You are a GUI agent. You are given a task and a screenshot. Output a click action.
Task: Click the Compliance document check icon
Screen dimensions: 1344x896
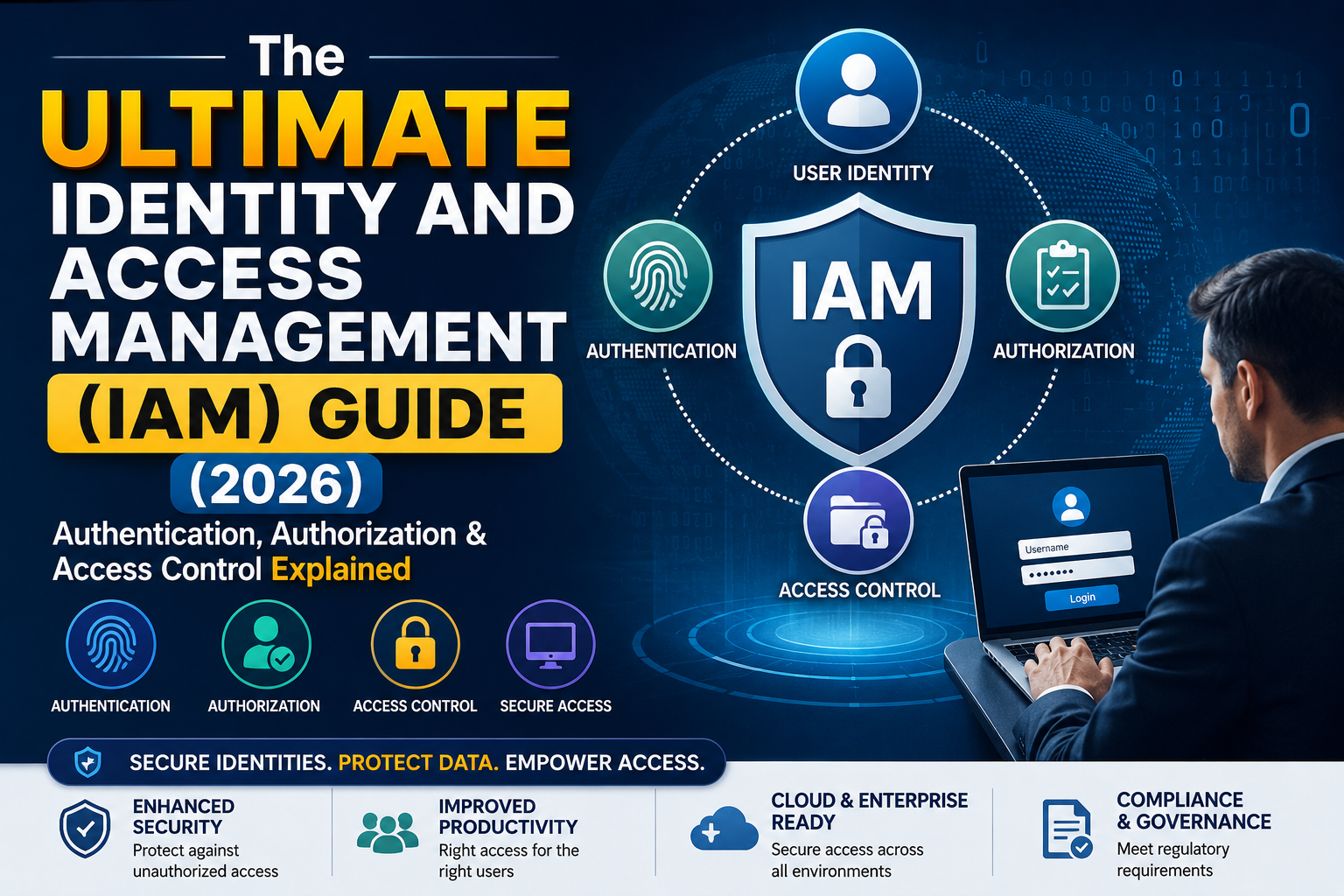tap(1067, 829)
